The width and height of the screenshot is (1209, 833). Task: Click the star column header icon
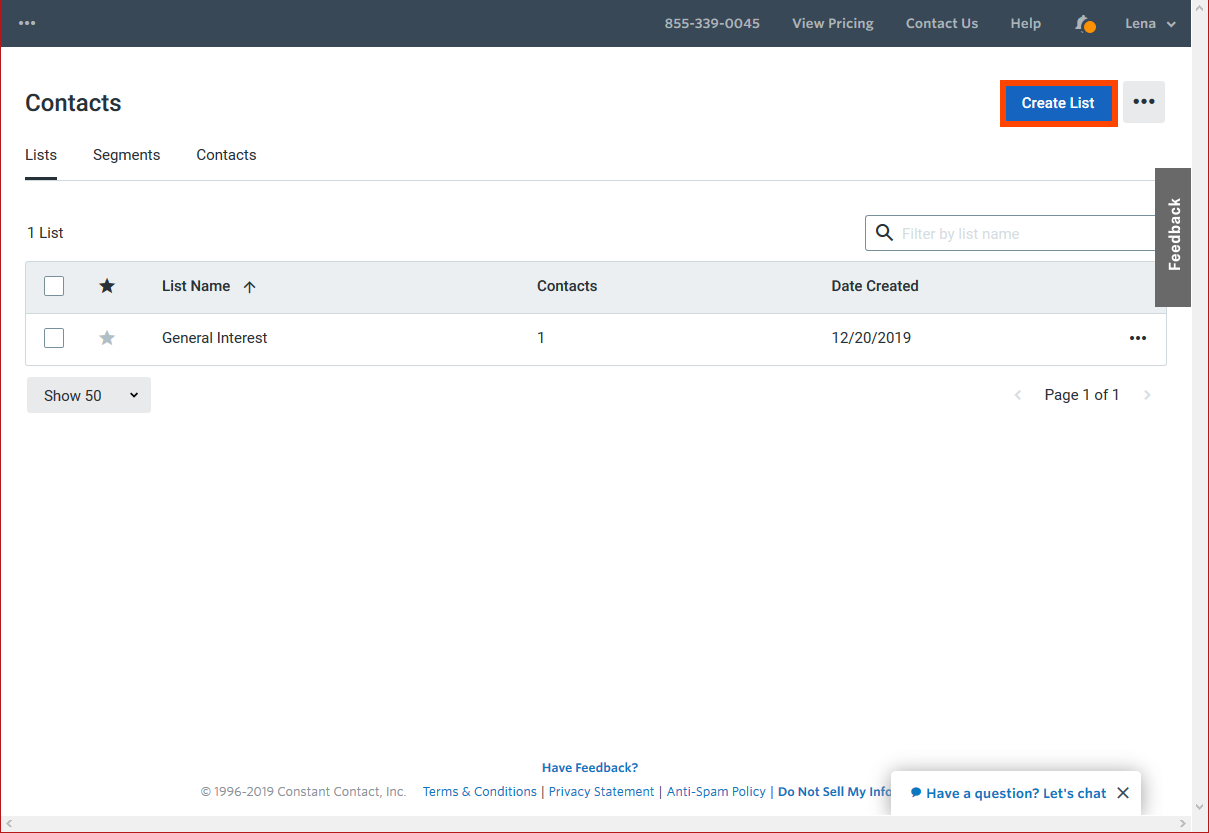click(x=107, y=286)
